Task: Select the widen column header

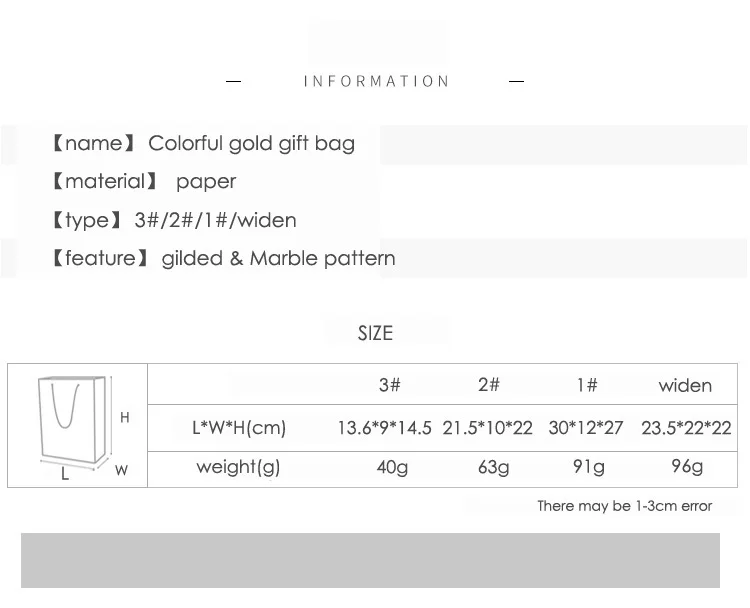Action: 685,386
